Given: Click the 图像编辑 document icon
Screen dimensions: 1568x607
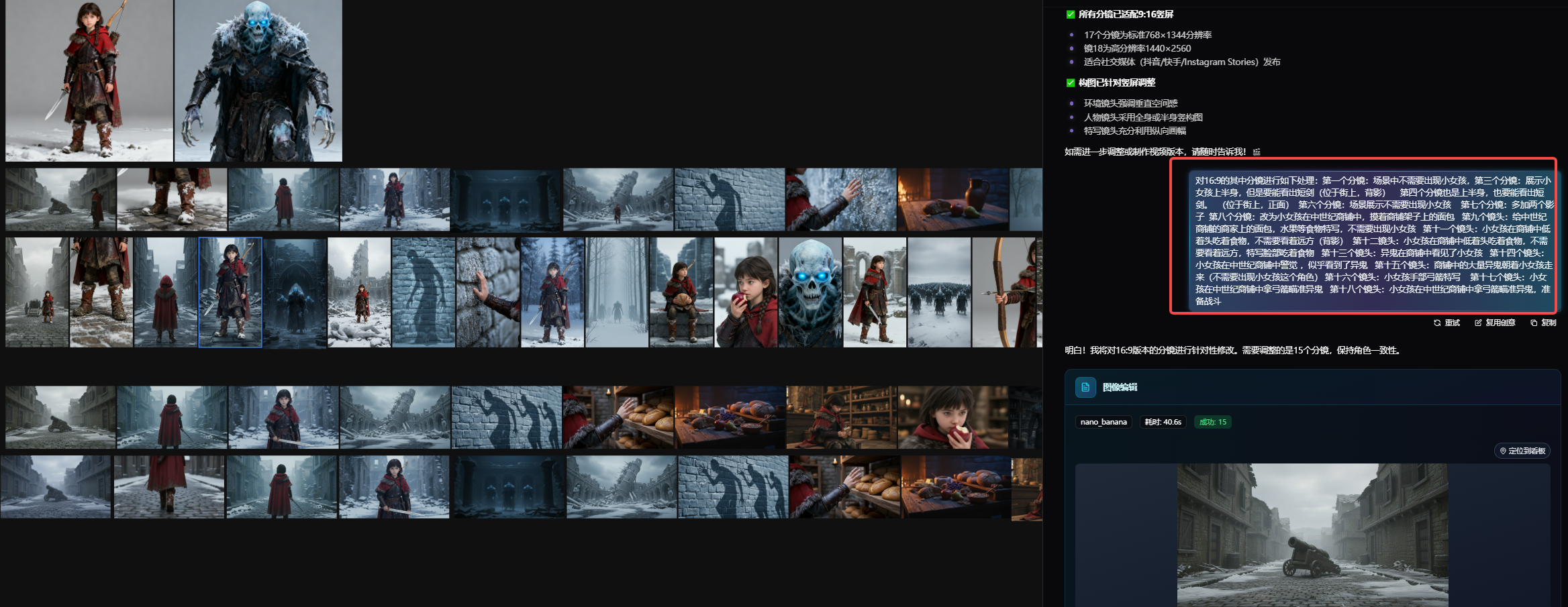Looking at the screenshot, I should coord(1085,387).
